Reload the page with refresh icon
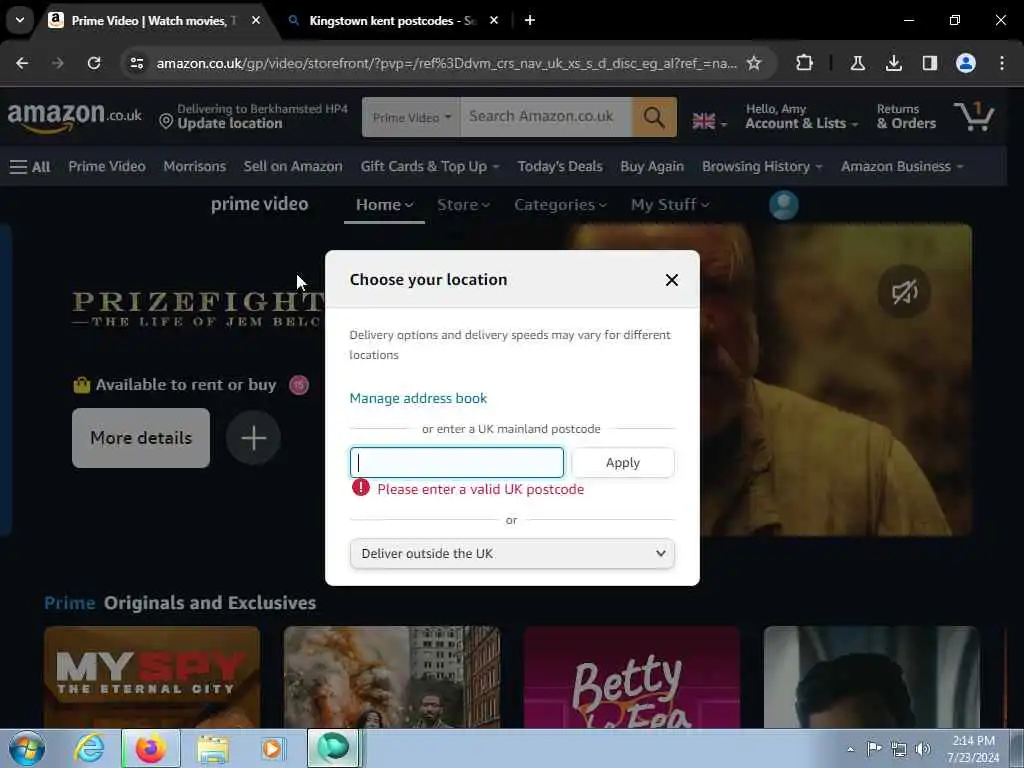The height and width of the screenshot is (768, 1024). click(x=94, y=63)
